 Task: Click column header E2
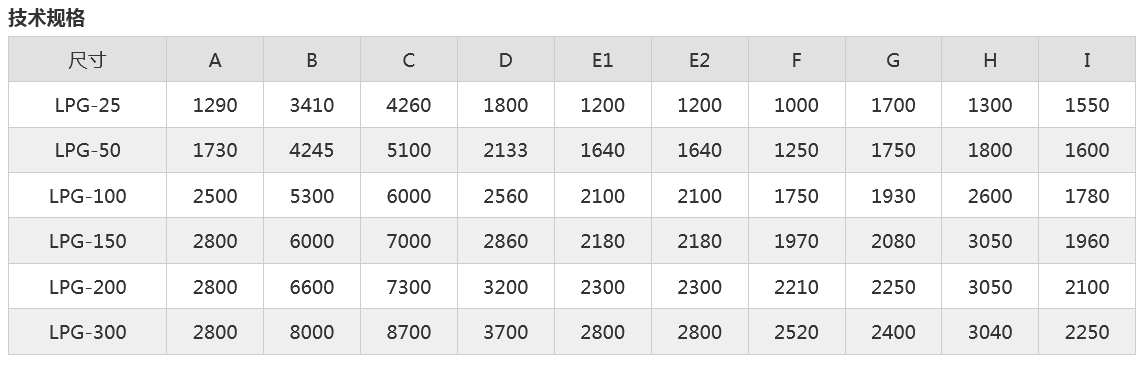tap(700, 59)
